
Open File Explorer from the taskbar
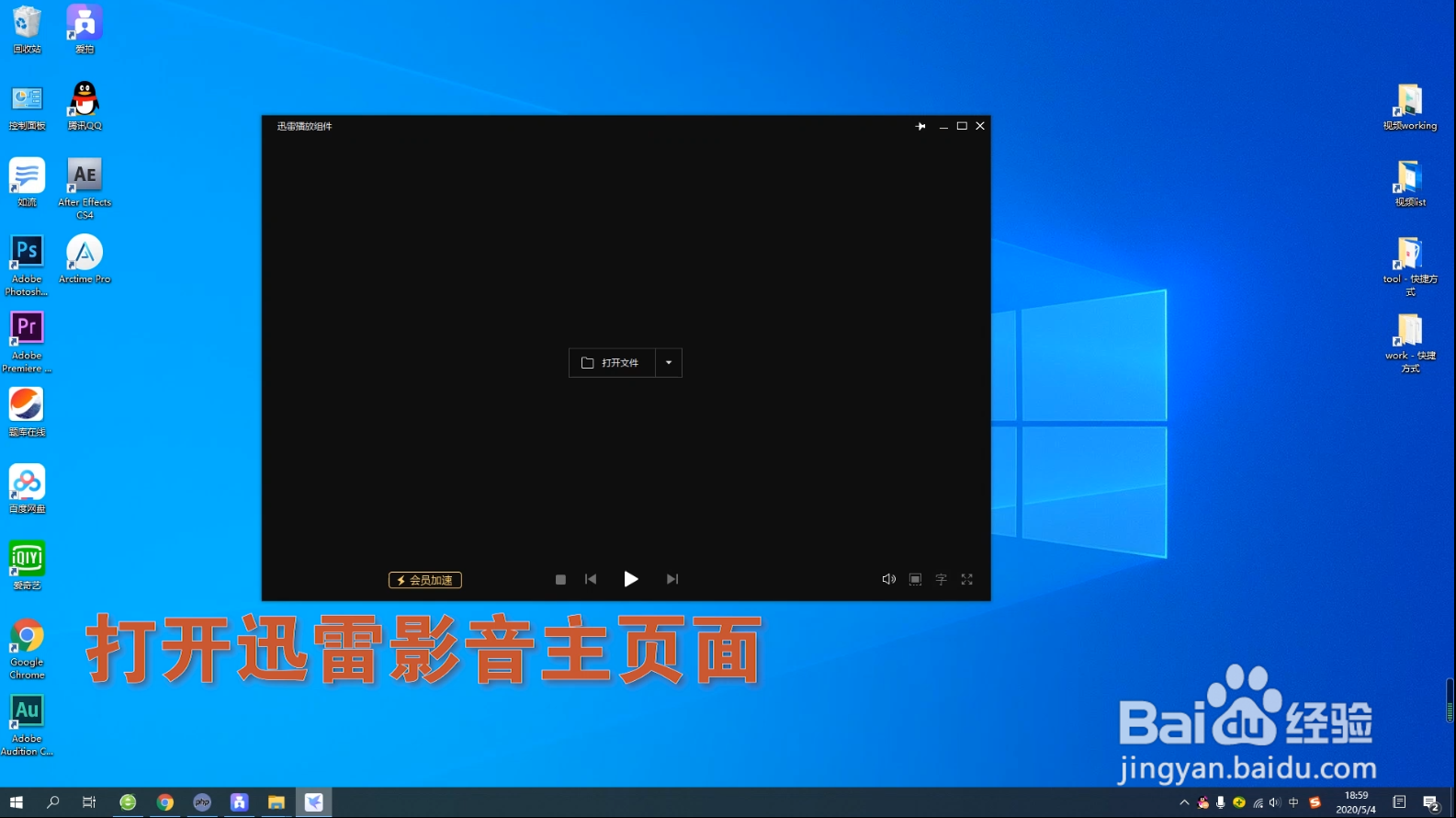[276, 802]
